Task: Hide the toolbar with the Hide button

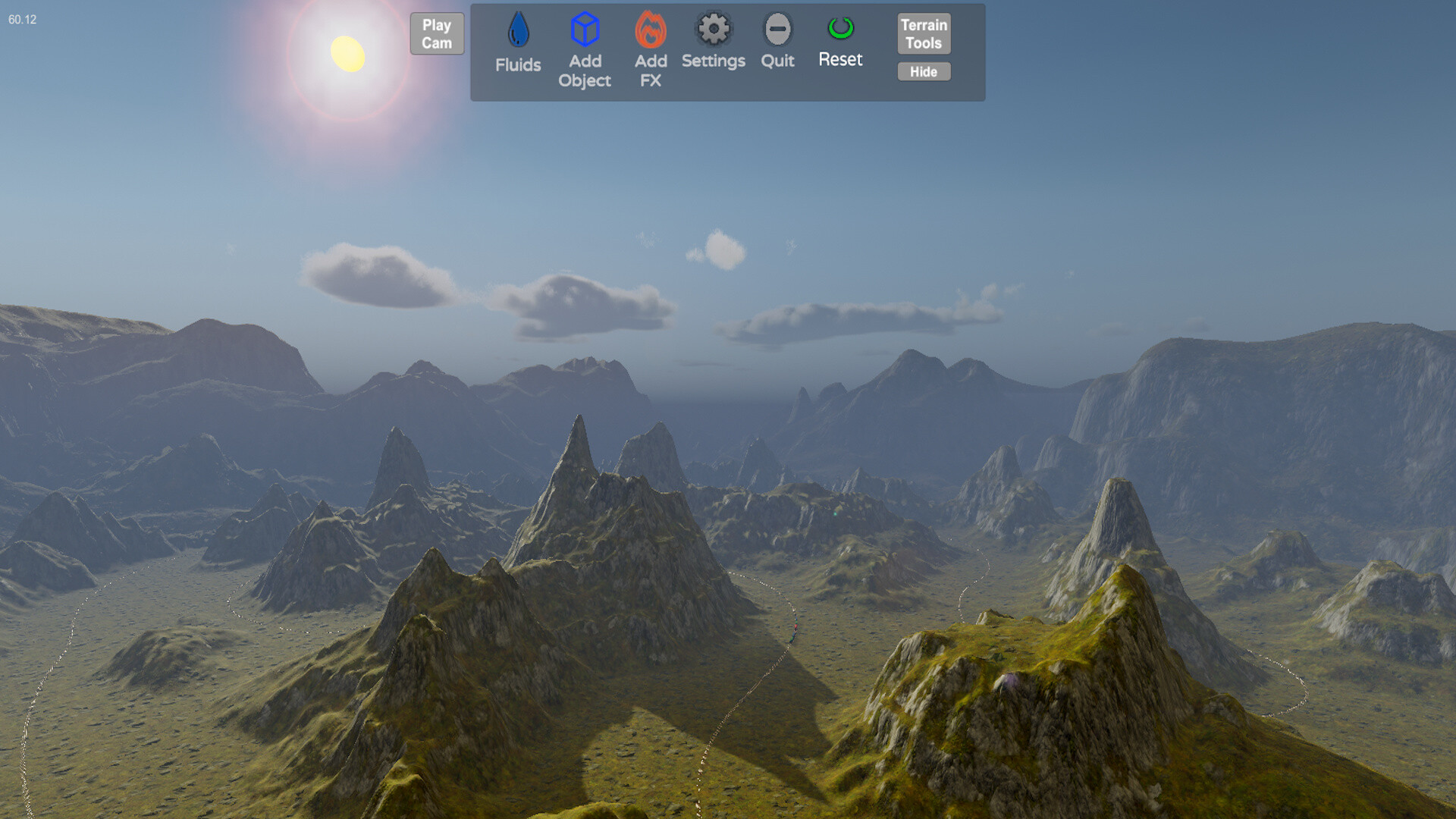Action: (x=923, y=71)
